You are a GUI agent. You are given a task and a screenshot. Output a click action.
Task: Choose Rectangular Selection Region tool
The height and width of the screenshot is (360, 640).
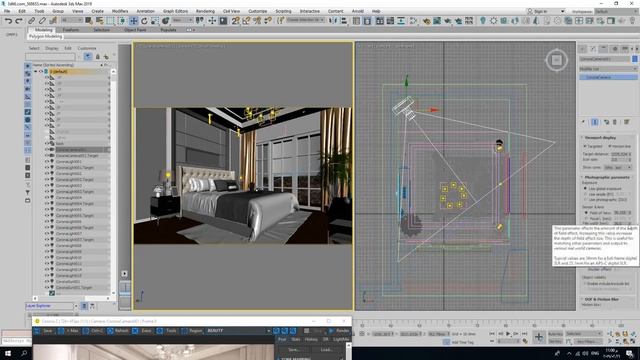[x=110, y=20]
